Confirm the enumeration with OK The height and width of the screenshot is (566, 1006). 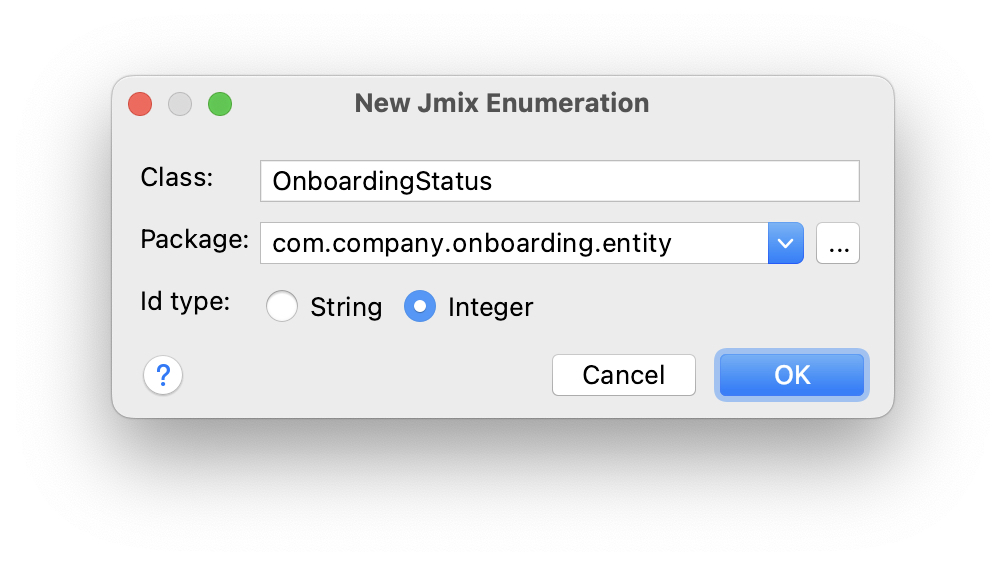click(x=792, y=375)
